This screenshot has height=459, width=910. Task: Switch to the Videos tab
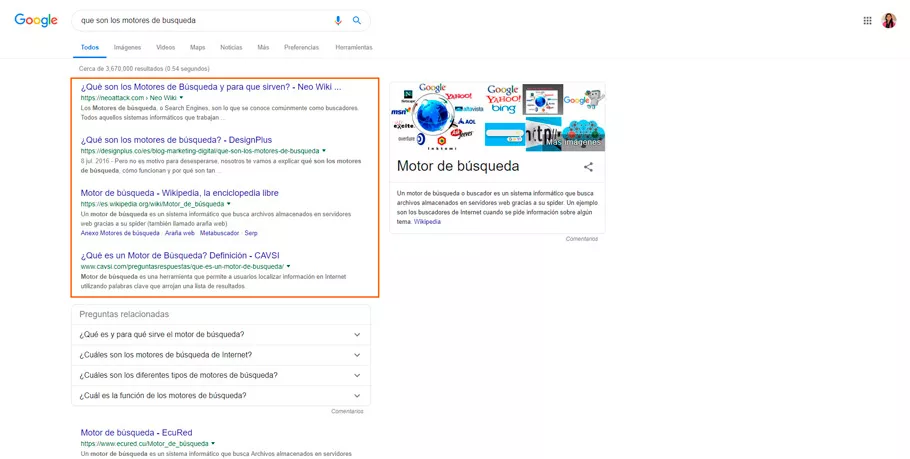pyautogui.click(x=165, y=48)
